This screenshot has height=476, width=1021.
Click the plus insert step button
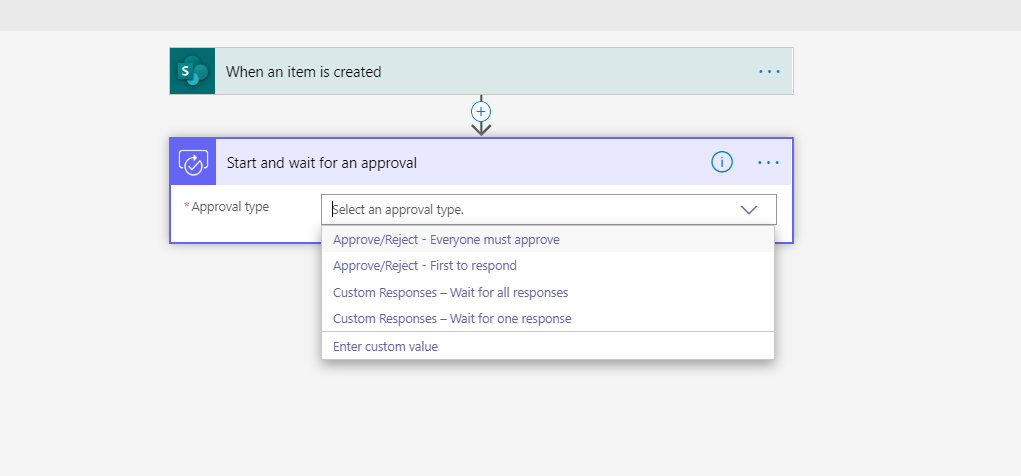(x=481, y=111)
